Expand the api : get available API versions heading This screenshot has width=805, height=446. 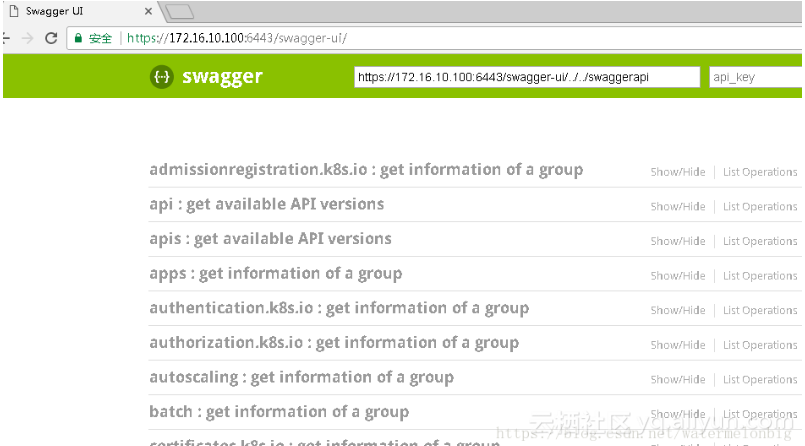[x=266, y=204]
